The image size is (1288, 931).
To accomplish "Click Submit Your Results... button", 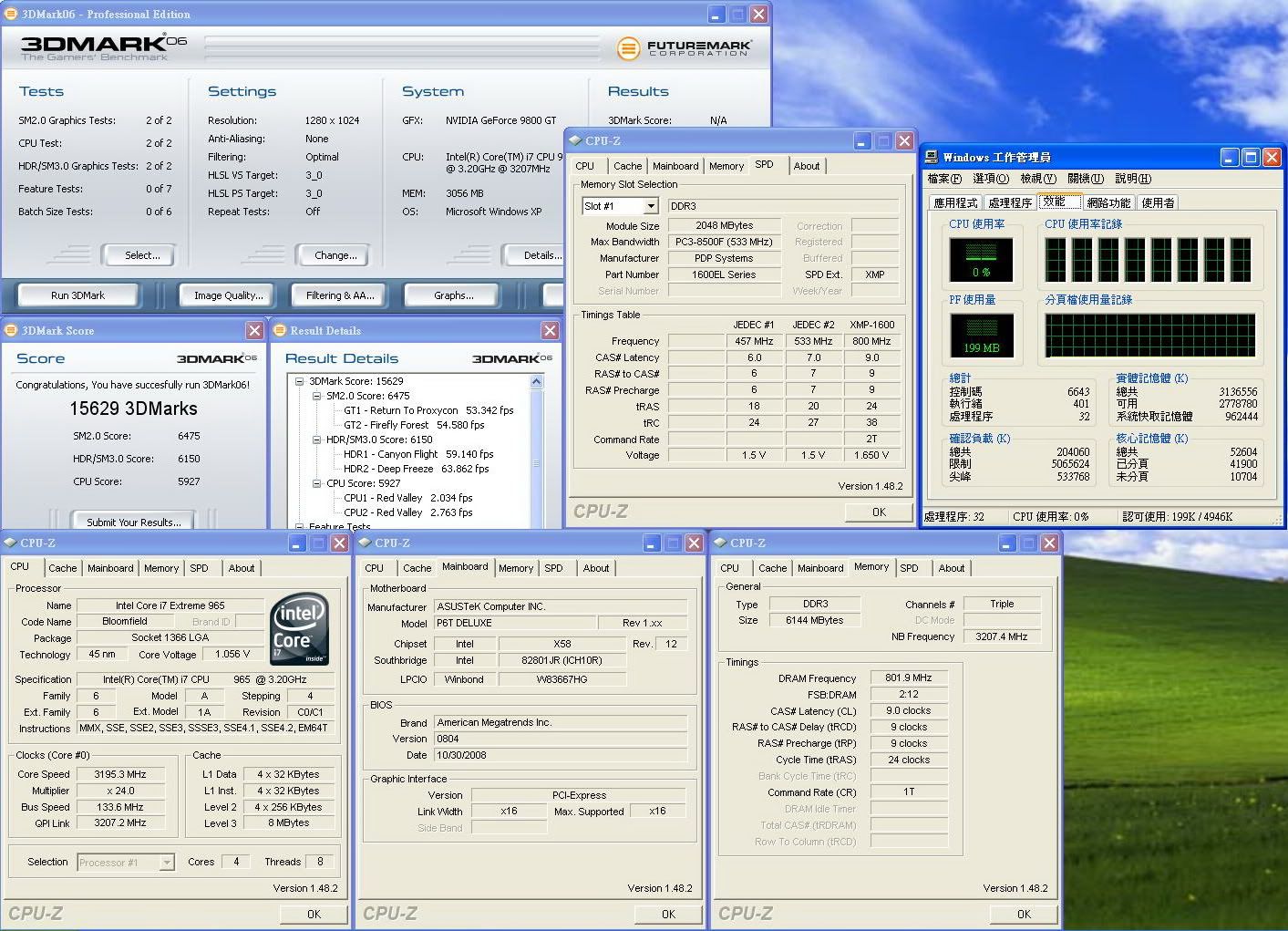I will click(134, 522).
